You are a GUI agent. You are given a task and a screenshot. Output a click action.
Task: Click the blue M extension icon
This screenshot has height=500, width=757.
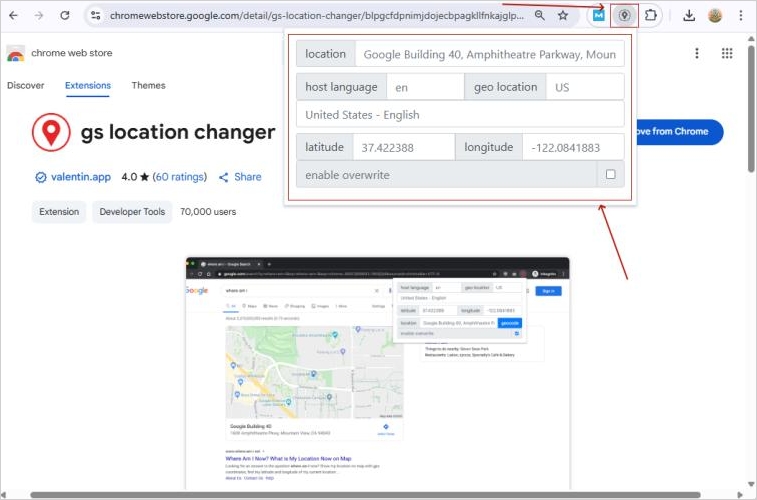[599, 16]
